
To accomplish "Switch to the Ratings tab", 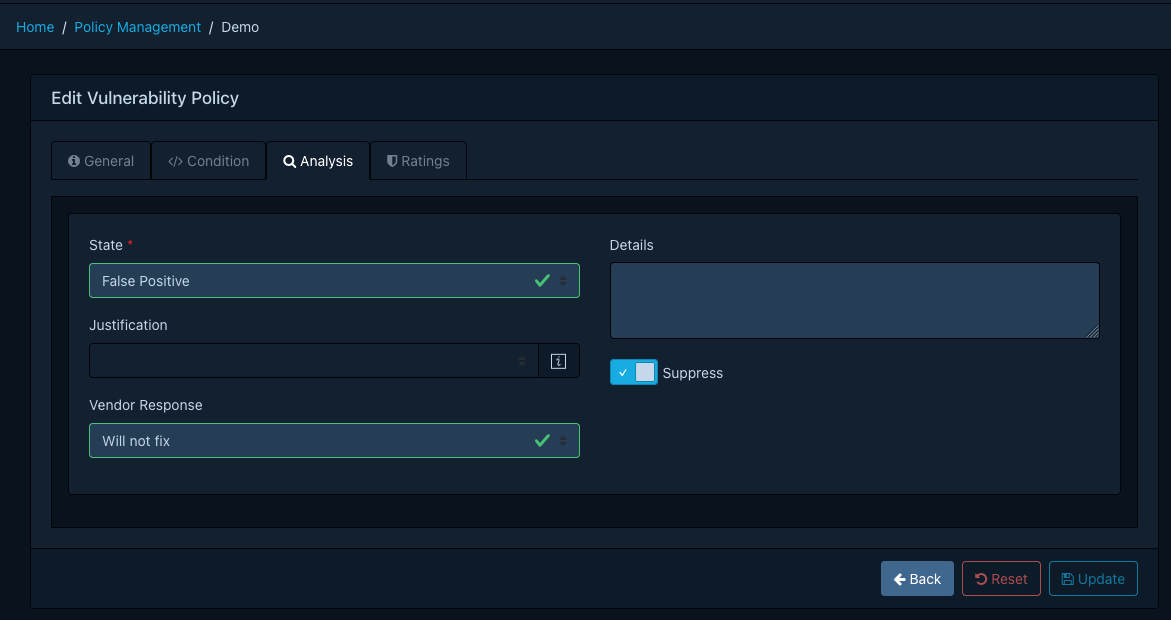I will tap(418, 160).
